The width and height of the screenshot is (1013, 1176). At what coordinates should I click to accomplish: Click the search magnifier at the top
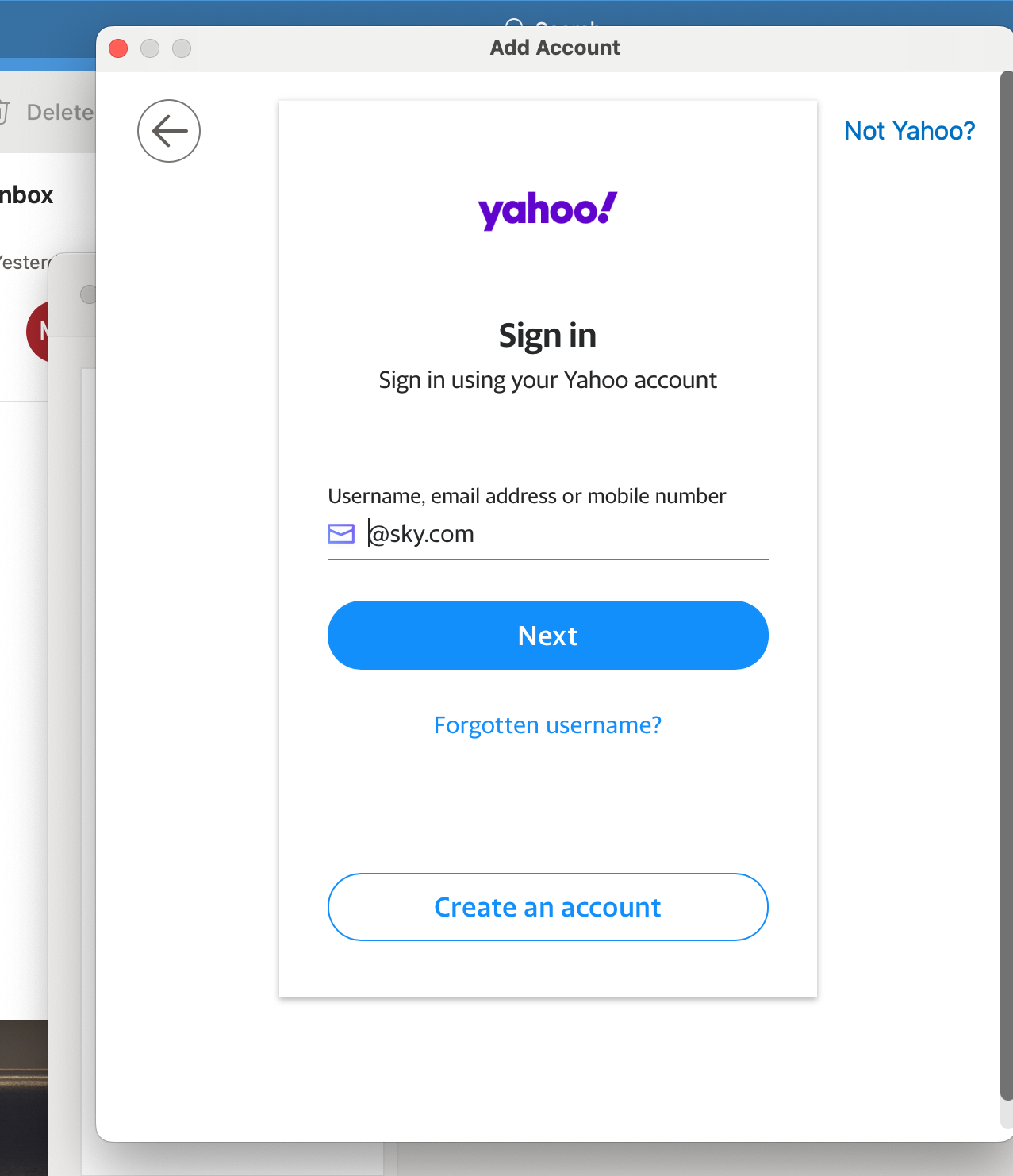point(516,25)
